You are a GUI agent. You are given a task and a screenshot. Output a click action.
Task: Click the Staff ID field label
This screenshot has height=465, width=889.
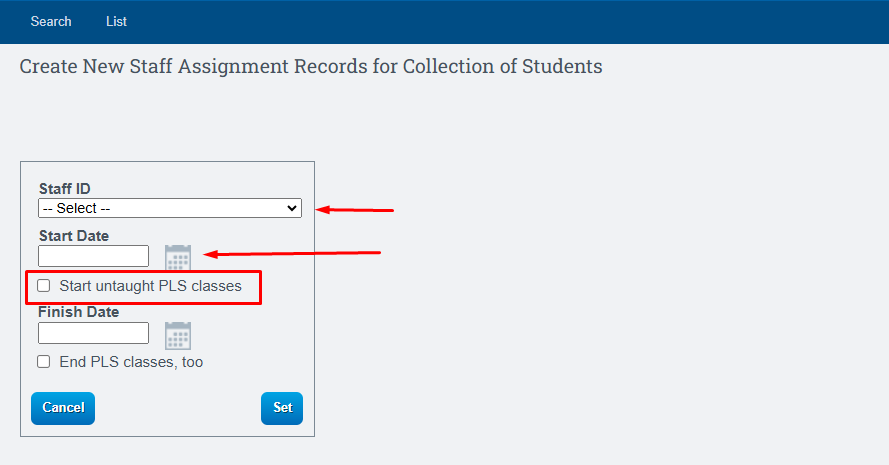point(65,188)
